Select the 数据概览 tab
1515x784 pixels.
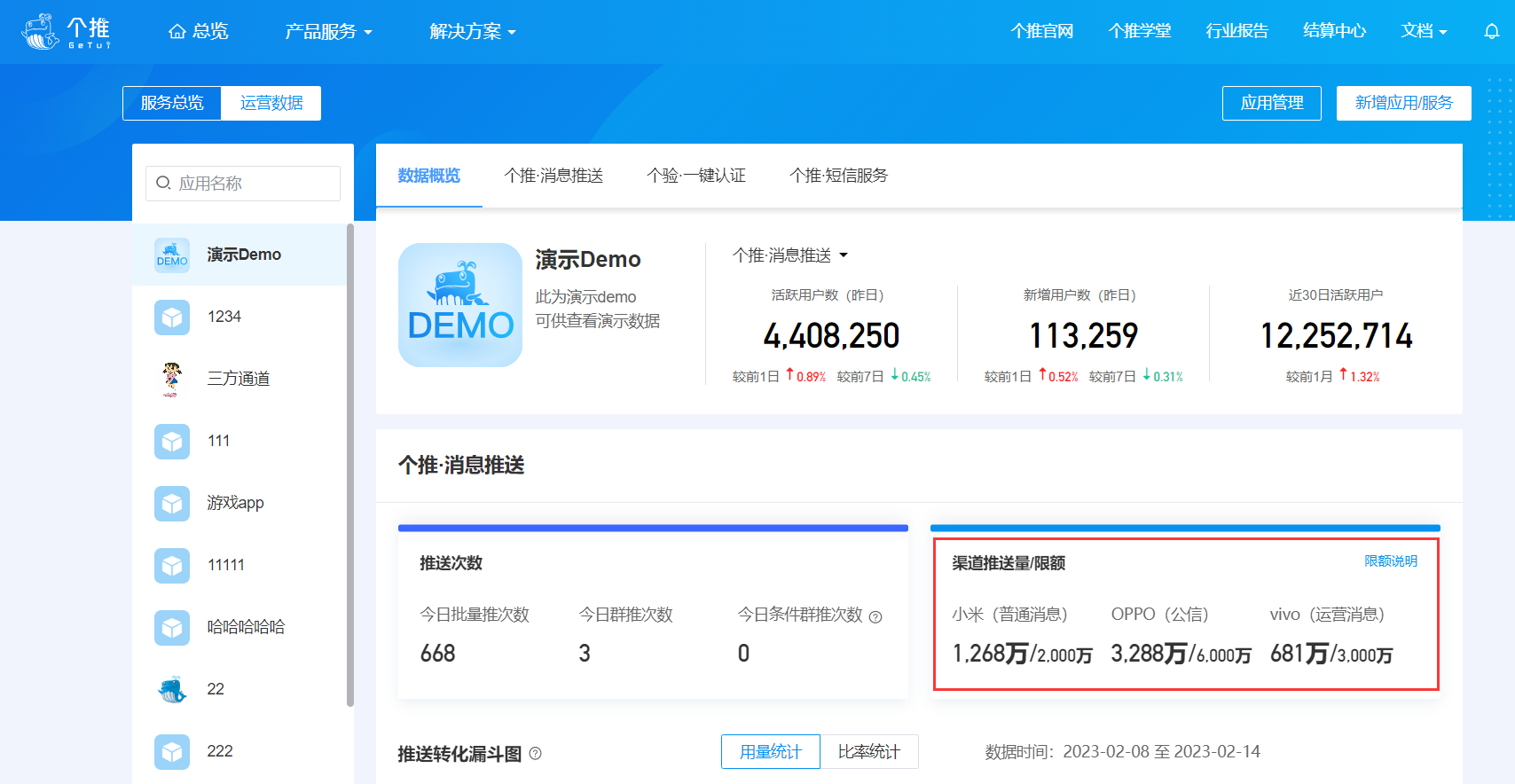point(429,176)
